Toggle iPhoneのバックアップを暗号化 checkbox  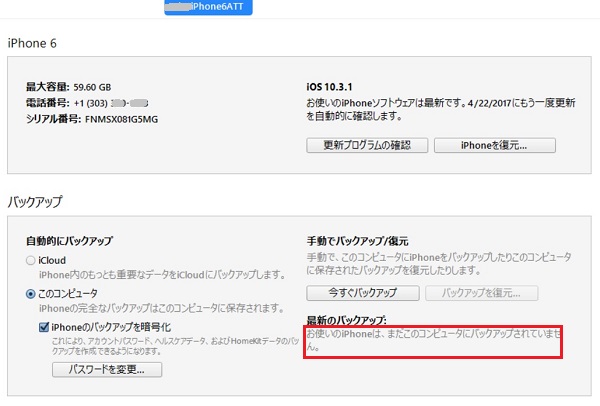click(x=44, y=327)
